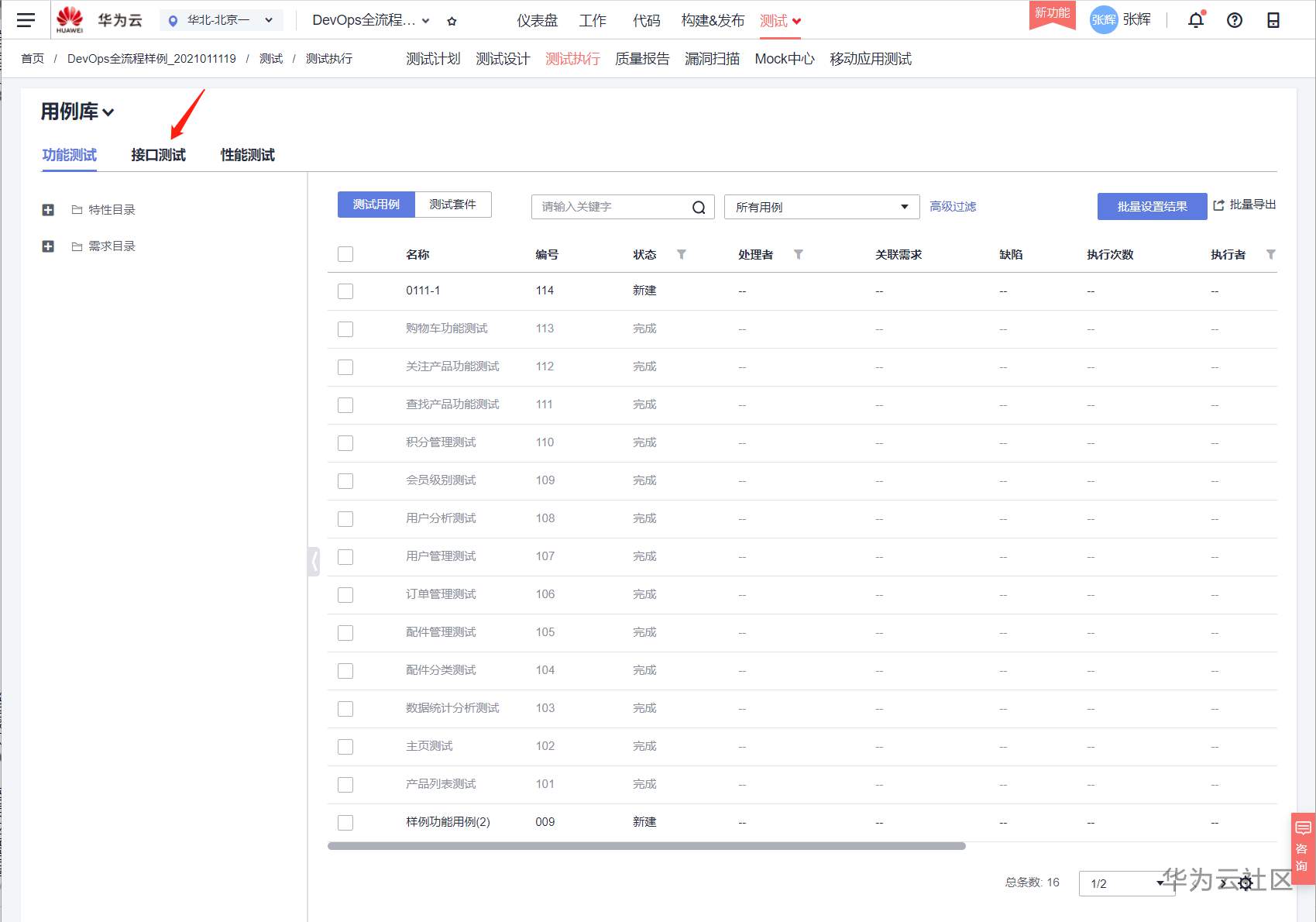
Task: Filter the 状态 column
Action: 682,254
